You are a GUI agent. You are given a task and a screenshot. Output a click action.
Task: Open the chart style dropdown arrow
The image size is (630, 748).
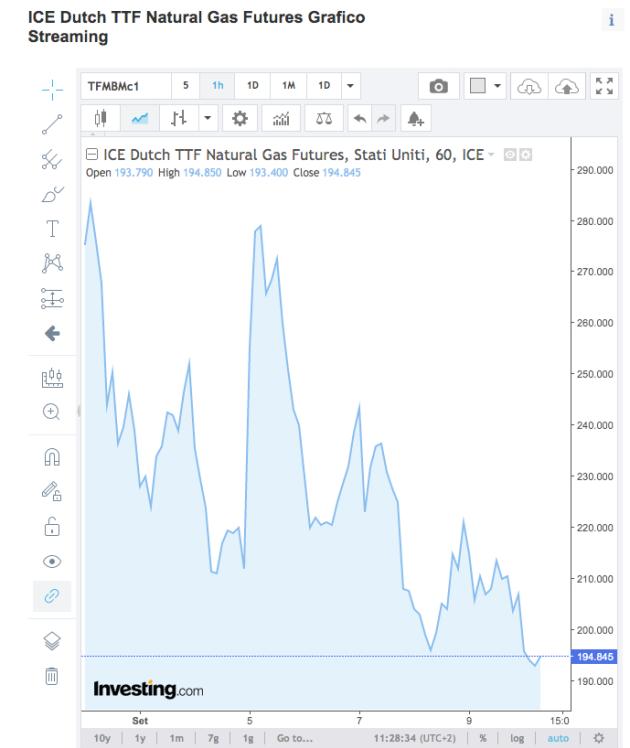208,119
